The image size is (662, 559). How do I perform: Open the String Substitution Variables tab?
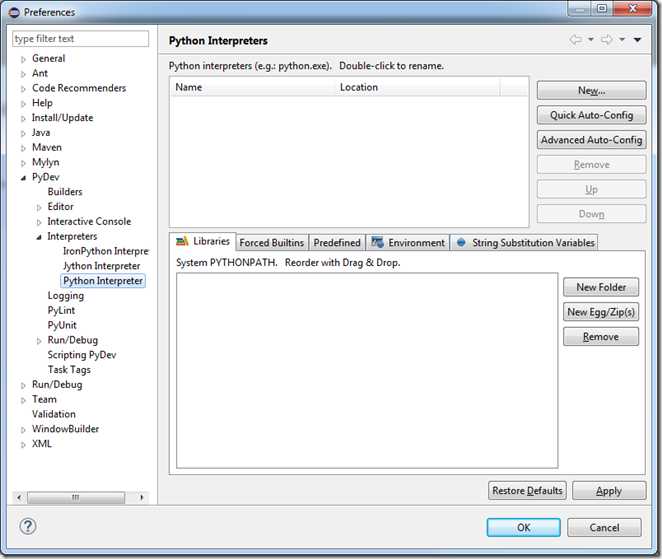(524, 243)
